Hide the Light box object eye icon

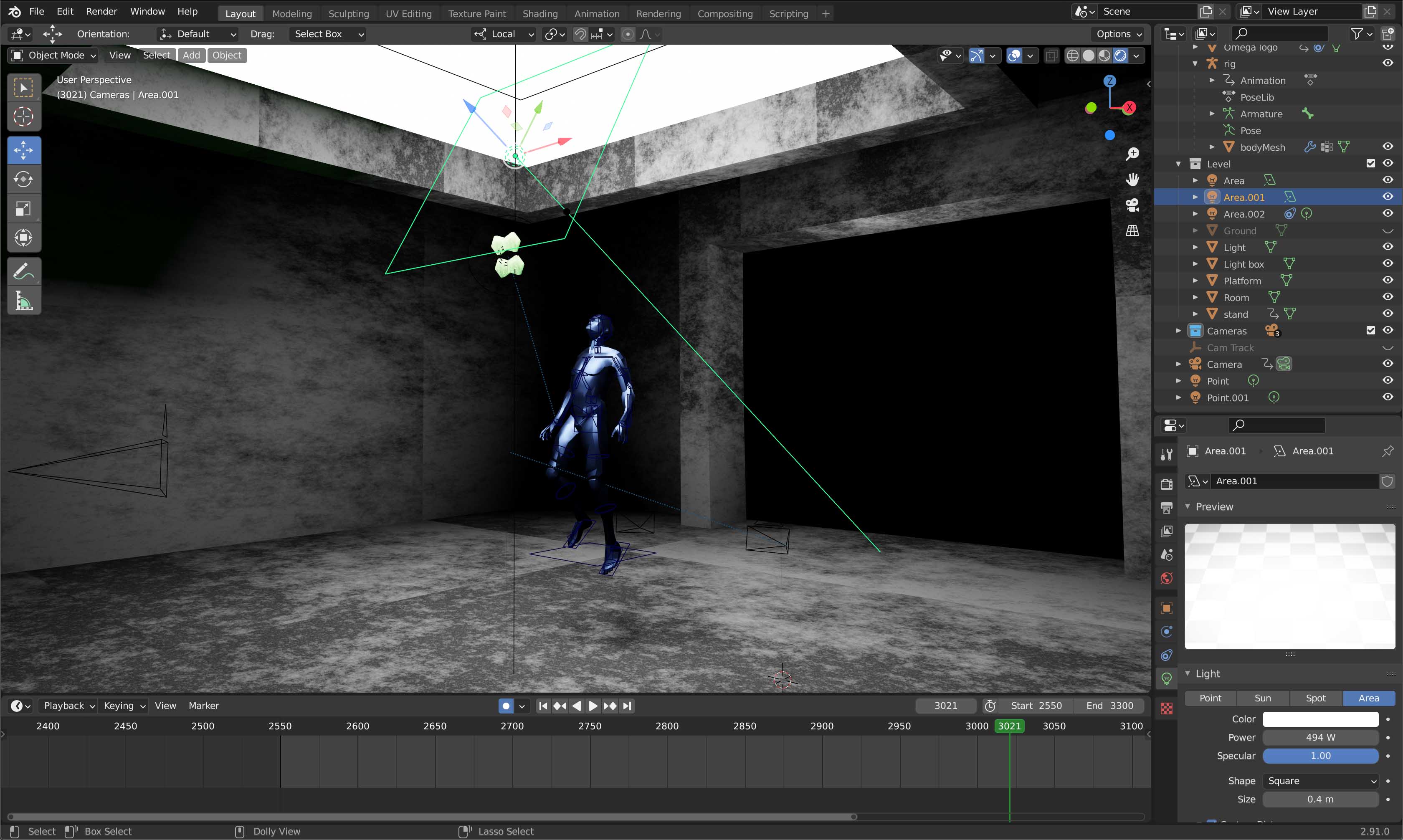pos(1388,263)
